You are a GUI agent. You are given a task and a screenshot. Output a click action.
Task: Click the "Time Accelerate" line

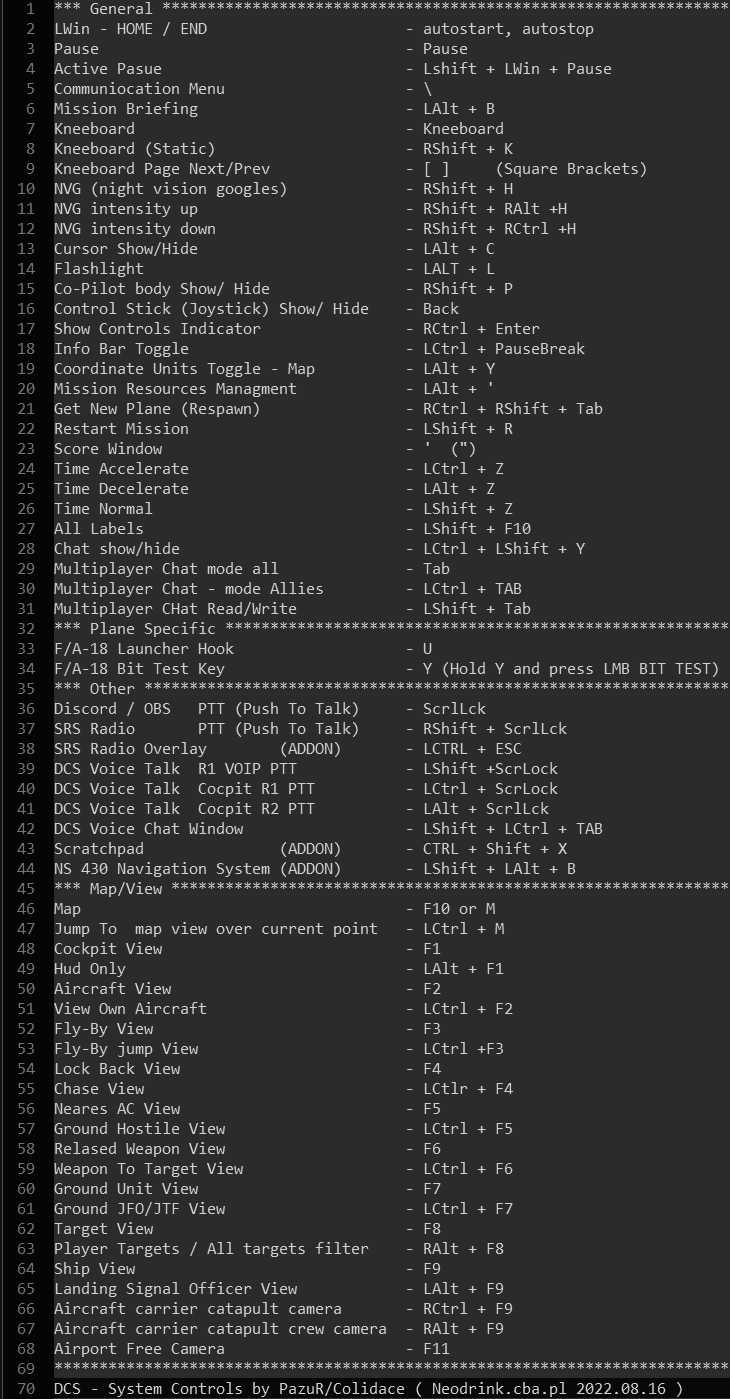click(121, 469)
